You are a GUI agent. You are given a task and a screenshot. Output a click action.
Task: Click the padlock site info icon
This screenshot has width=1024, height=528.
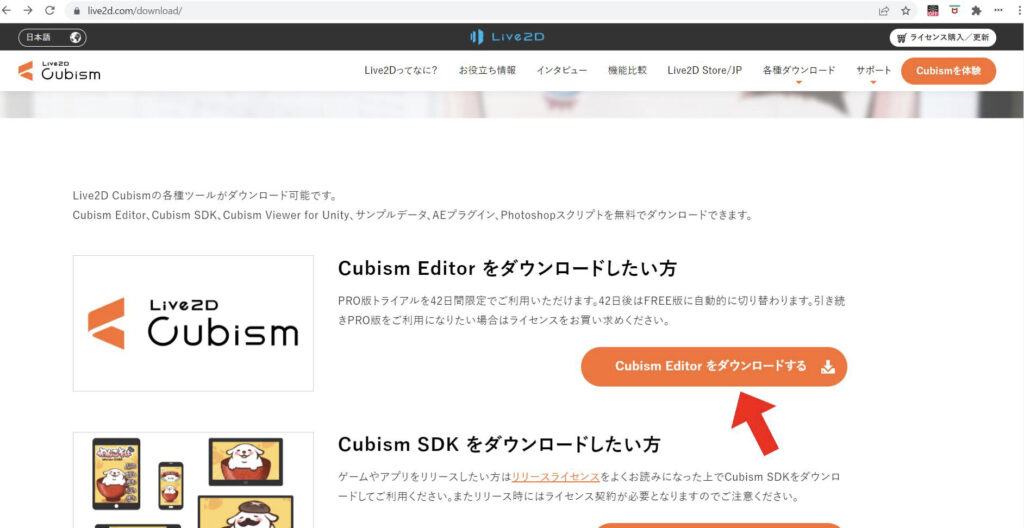point(78,11)
